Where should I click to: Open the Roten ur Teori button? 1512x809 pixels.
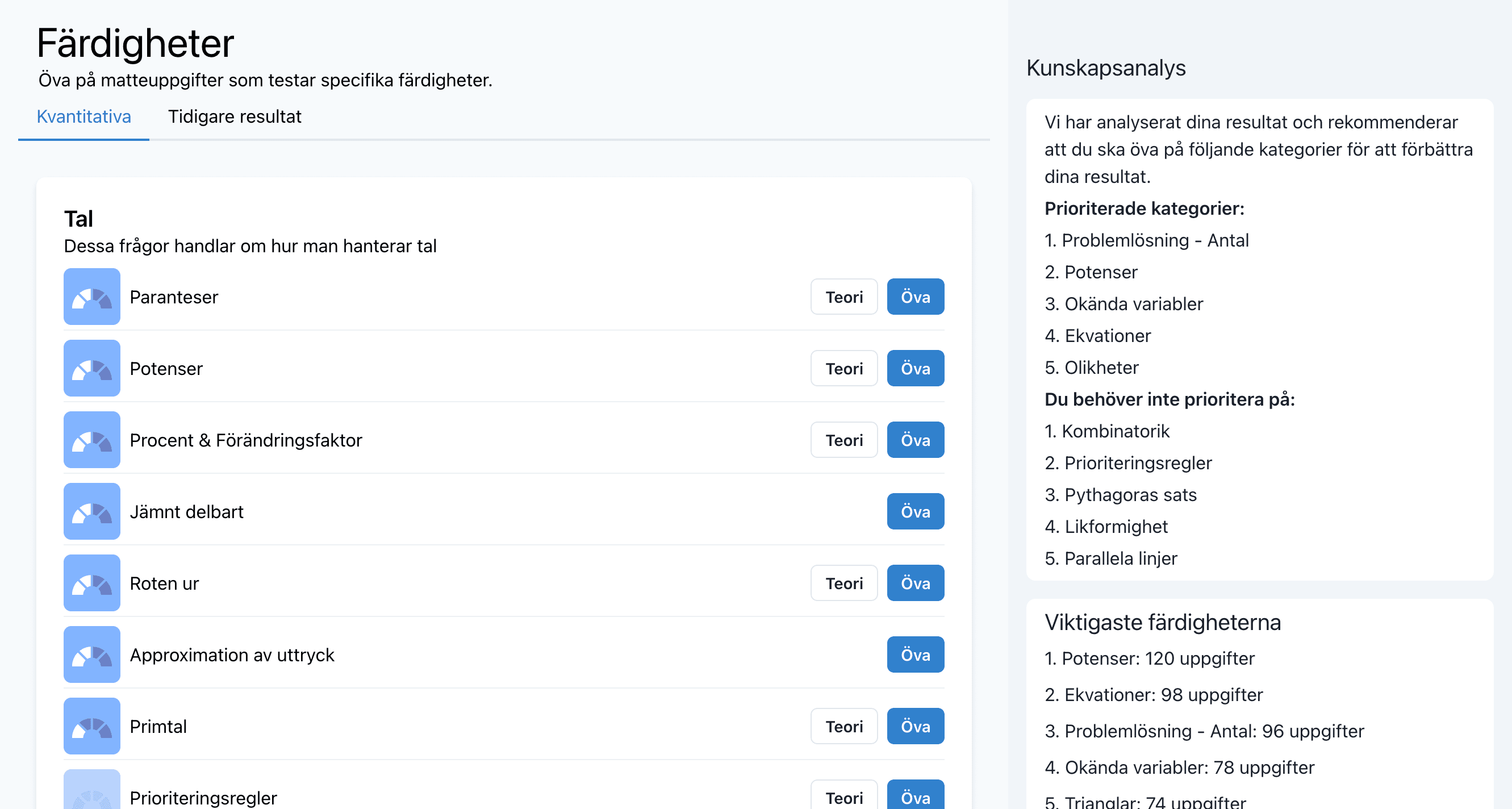(x=843, y=583)
